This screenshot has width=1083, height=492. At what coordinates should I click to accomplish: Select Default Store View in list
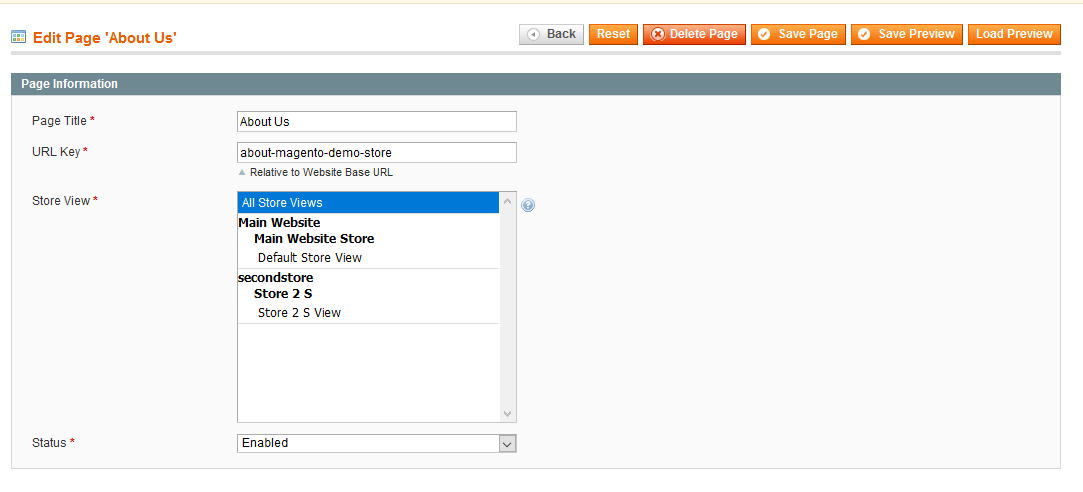click(309, 258)
